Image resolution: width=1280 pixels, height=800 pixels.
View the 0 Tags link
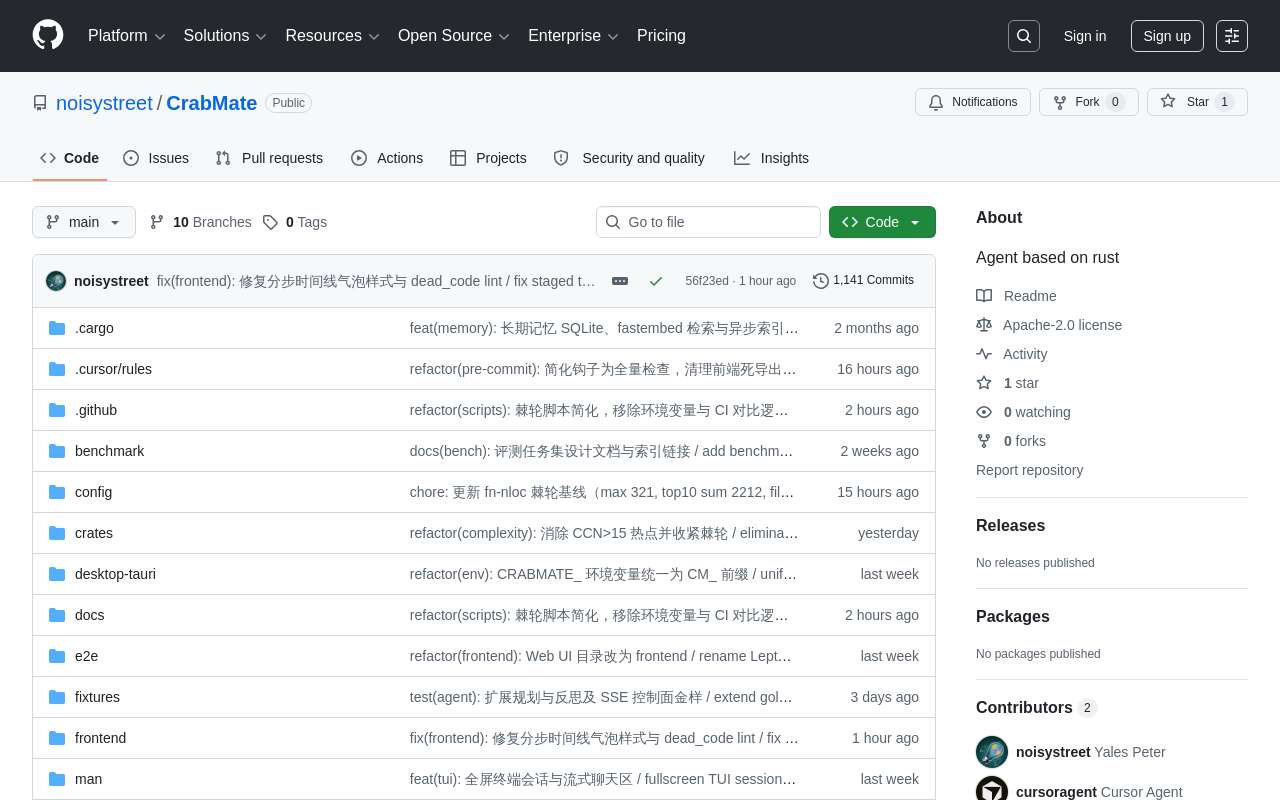(295, 222)
